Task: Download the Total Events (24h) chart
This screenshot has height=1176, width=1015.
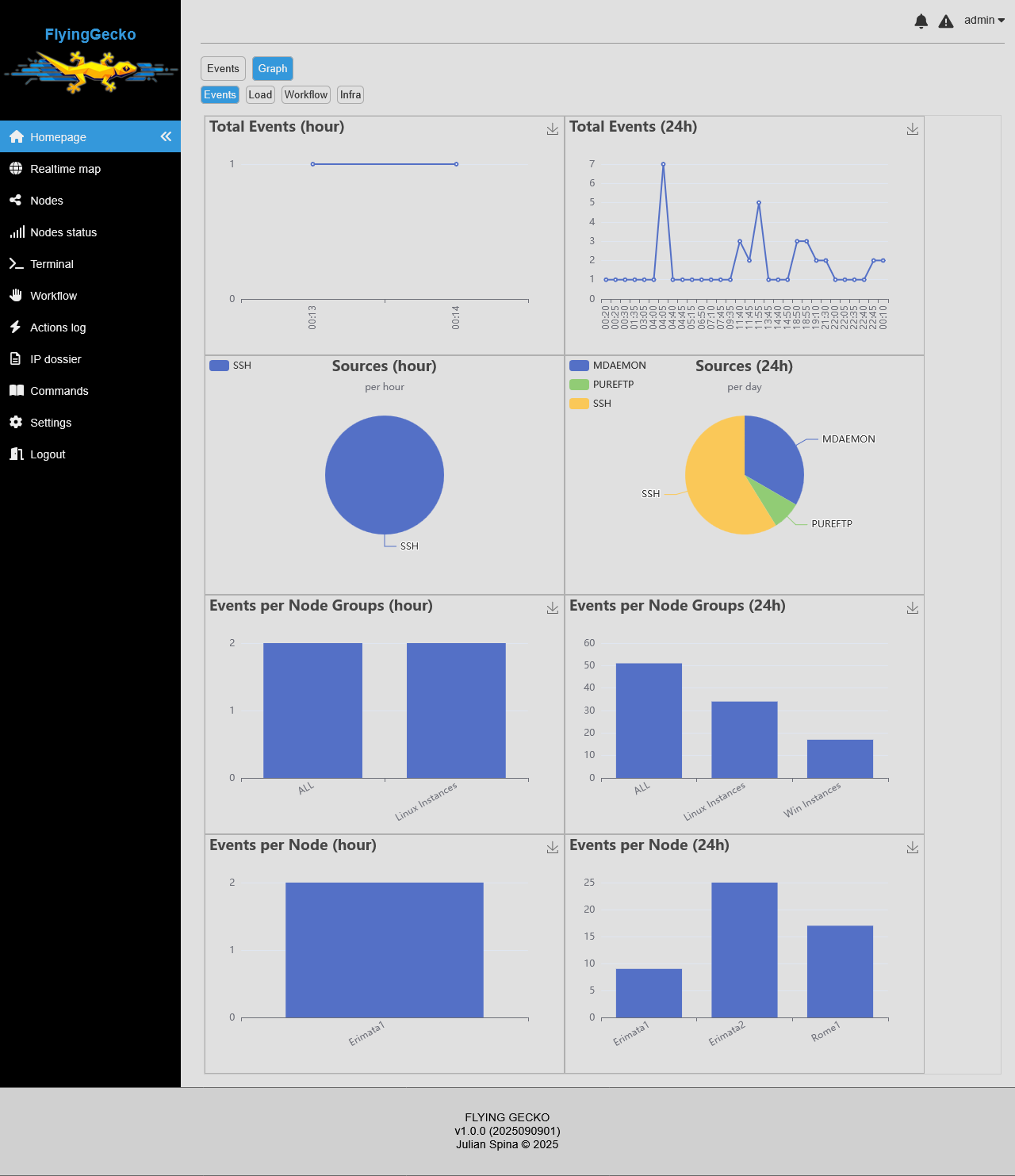Action: pos(913,129)
